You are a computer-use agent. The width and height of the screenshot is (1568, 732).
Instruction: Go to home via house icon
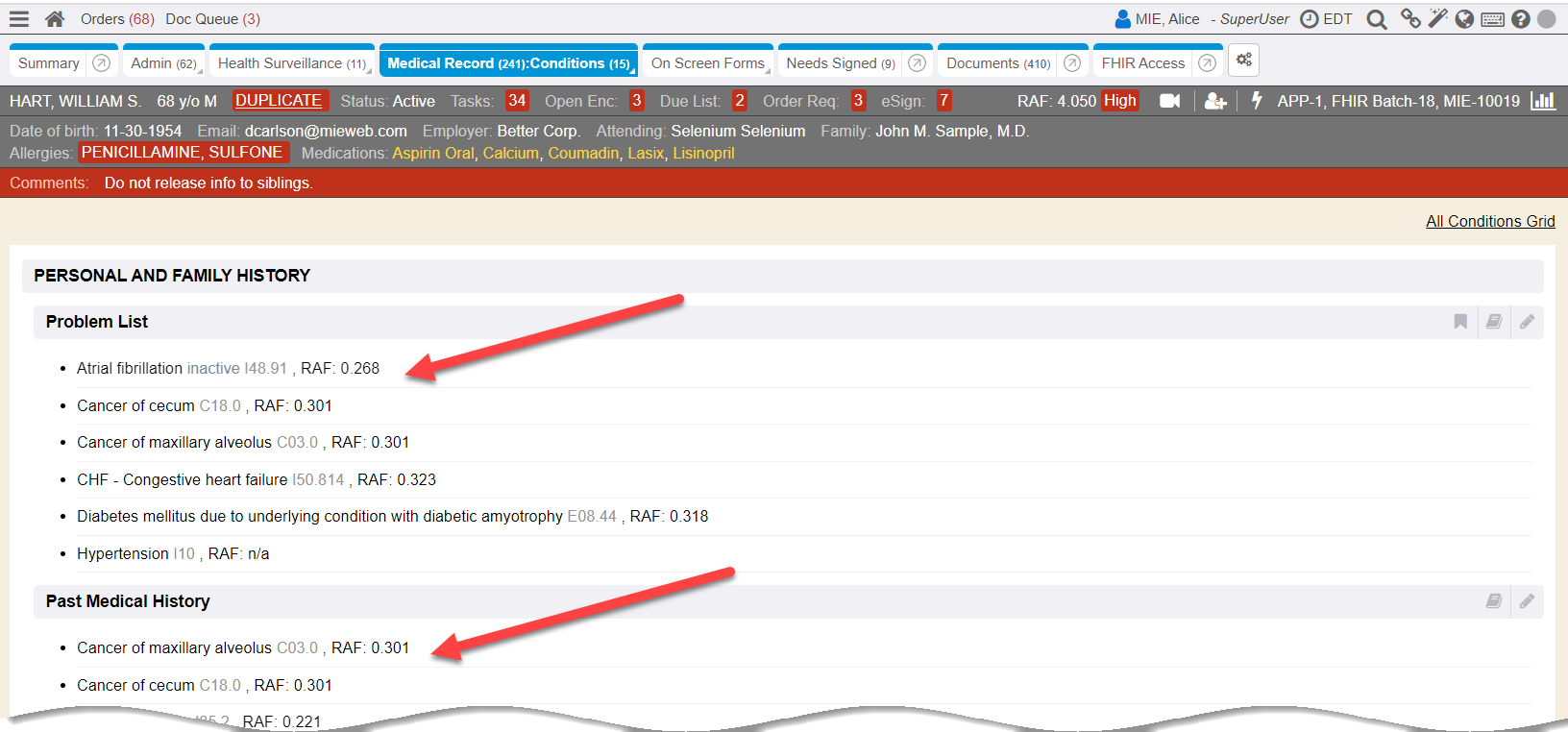[x=55, y=19]
